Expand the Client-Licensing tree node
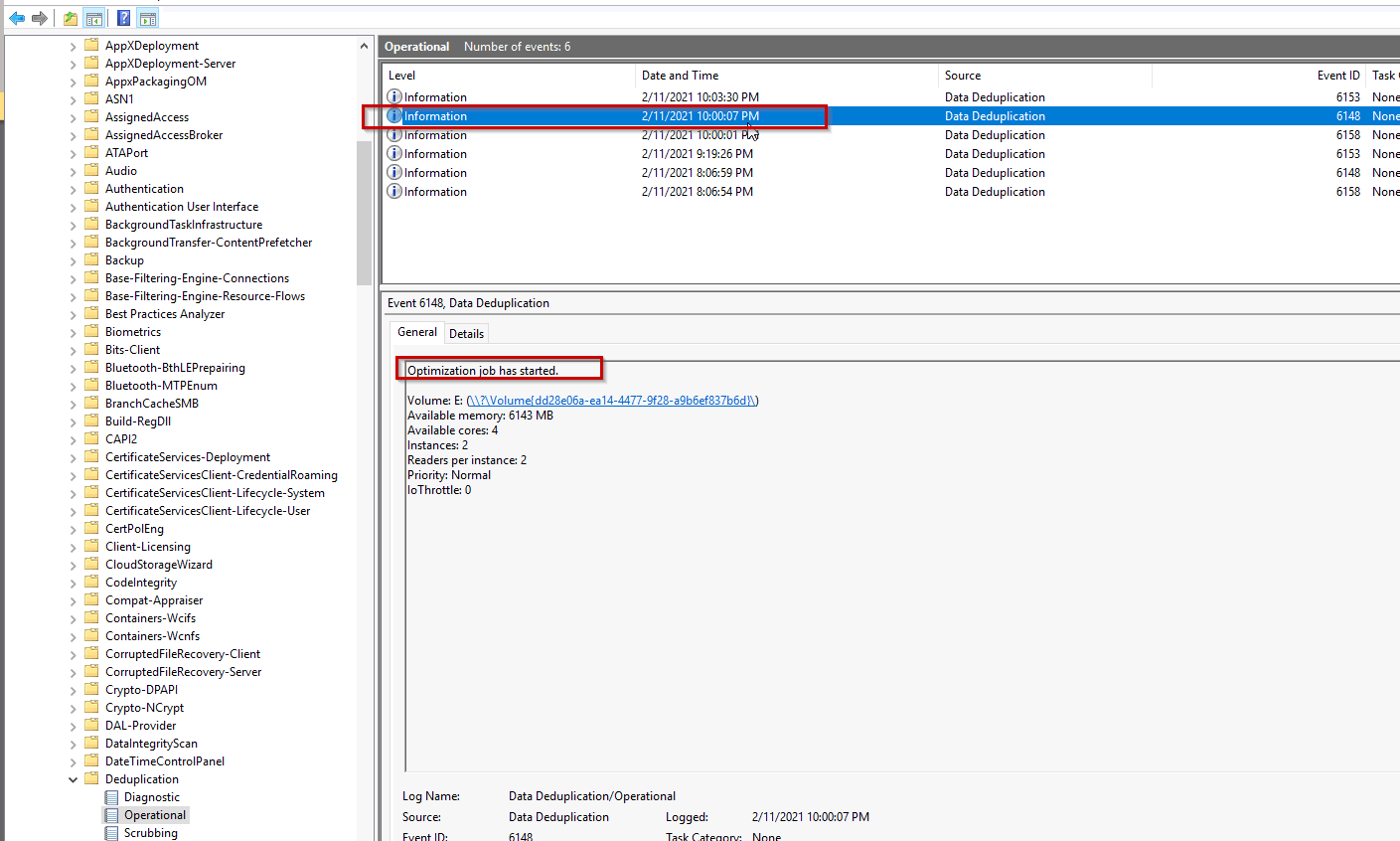 pos(73,547)
